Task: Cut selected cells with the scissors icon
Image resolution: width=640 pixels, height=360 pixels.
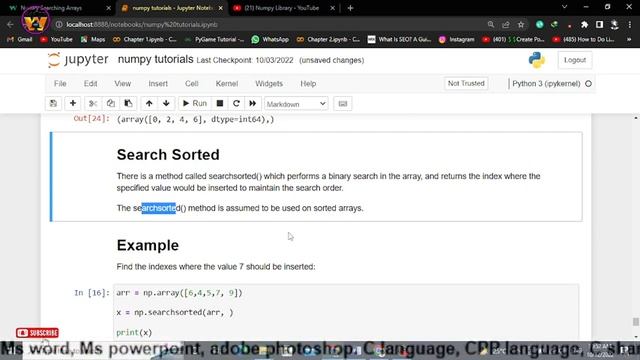Action: pyautogui.click(x=93, y=104)
